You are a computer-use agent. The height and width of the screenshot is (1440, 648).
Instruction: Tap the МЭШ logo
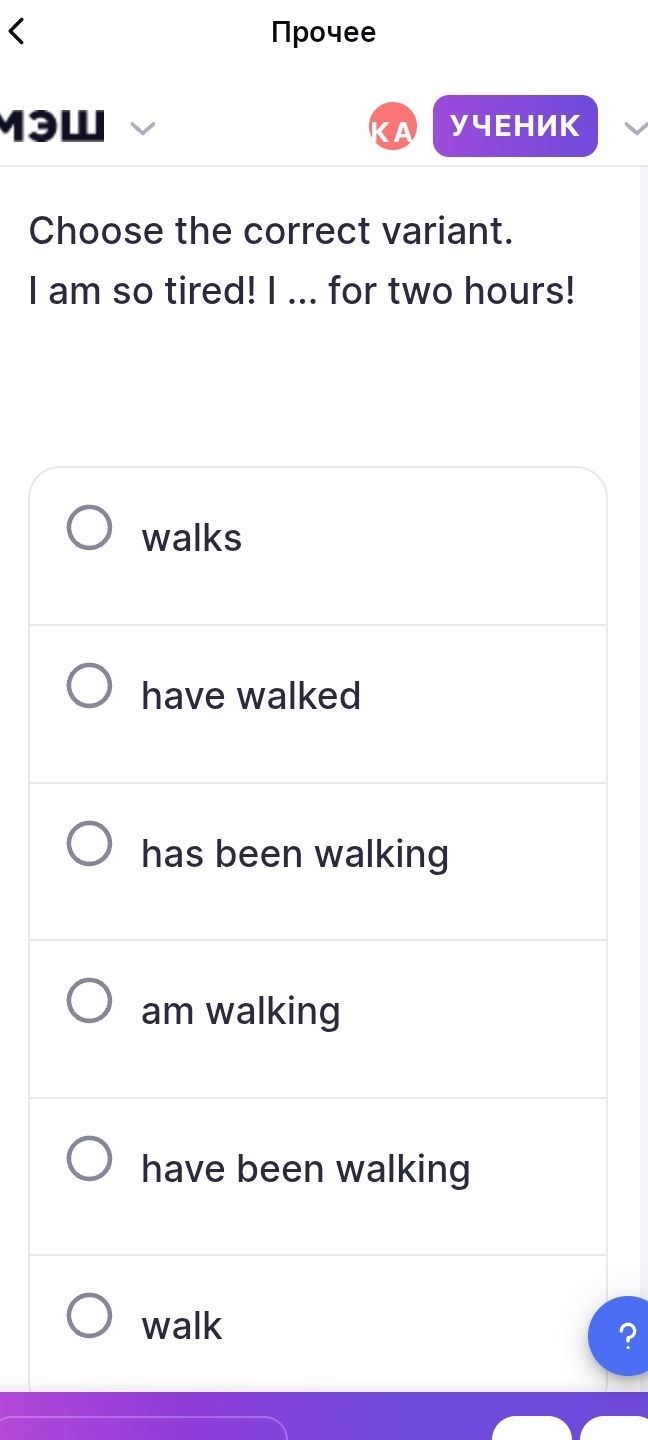tap(52, 127)
